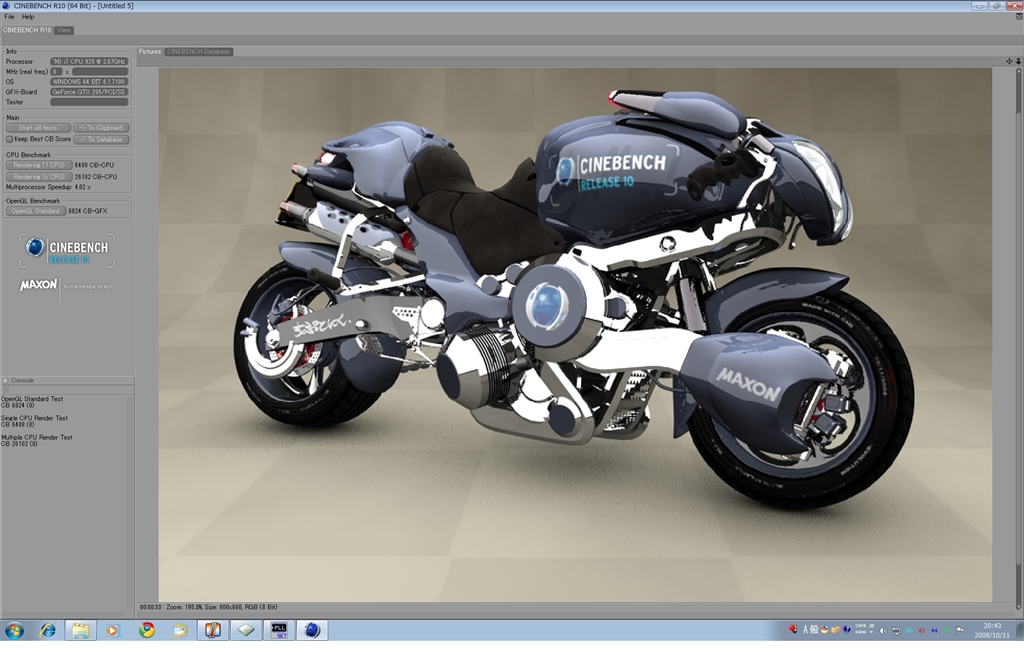
Task: Click Single CPU Render Test console line
Action: (34, 421)
